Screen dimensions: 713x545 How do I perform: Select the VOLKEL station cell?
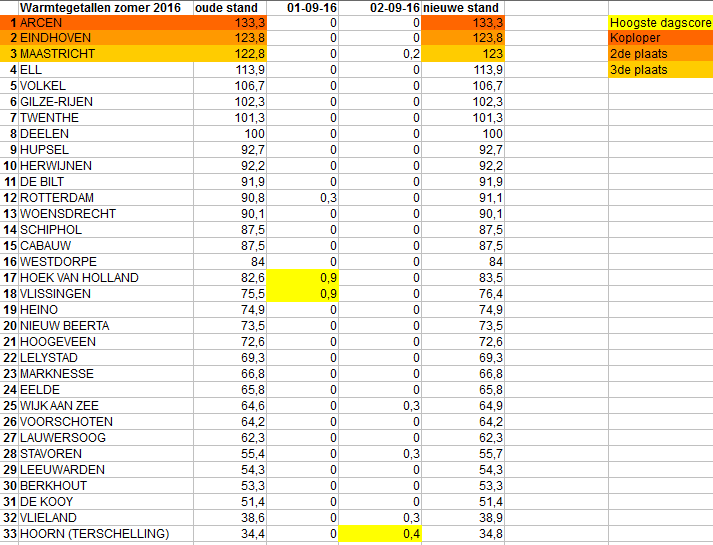point(106,86)
